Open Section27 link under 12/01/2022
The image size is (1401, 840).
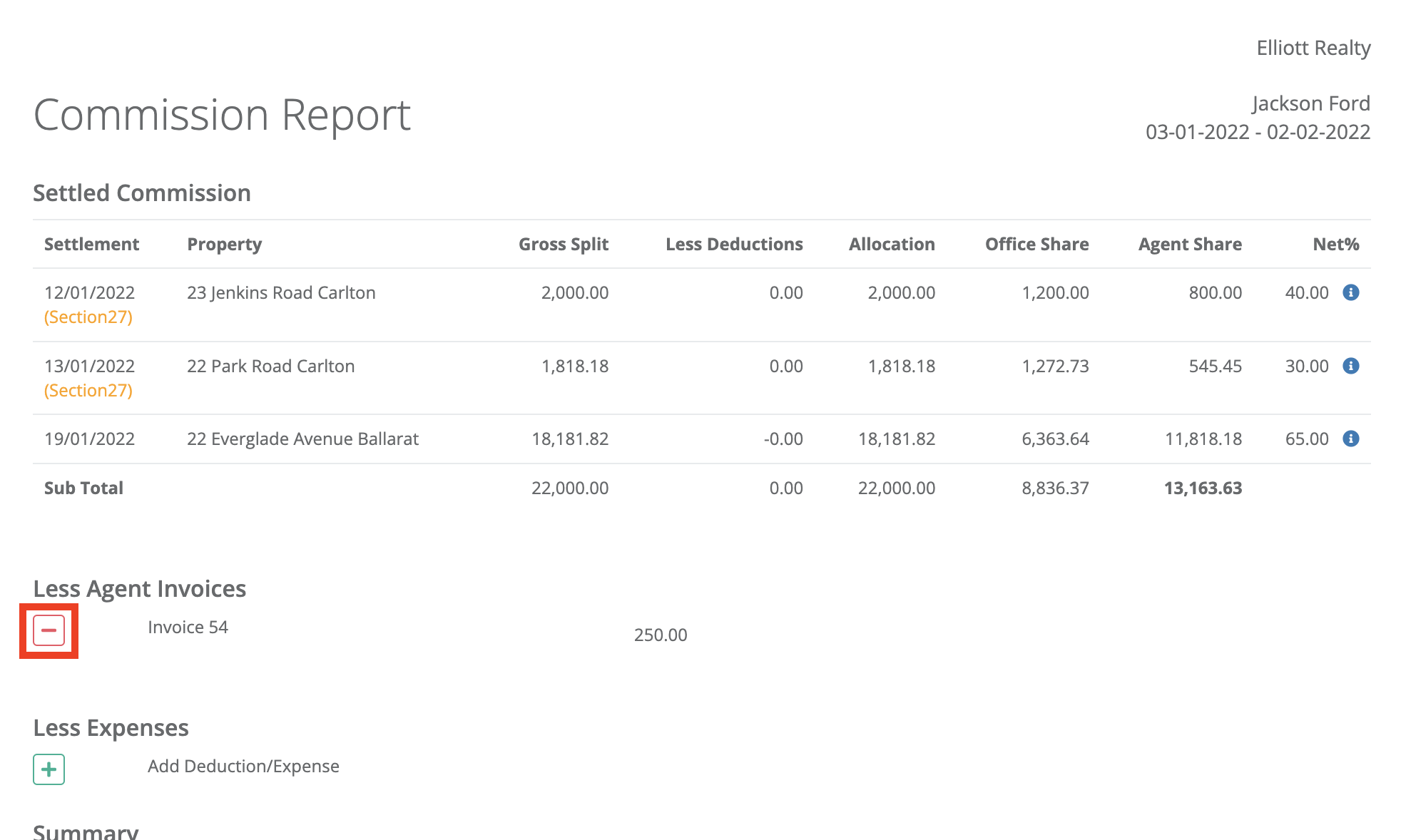point(88,317)
